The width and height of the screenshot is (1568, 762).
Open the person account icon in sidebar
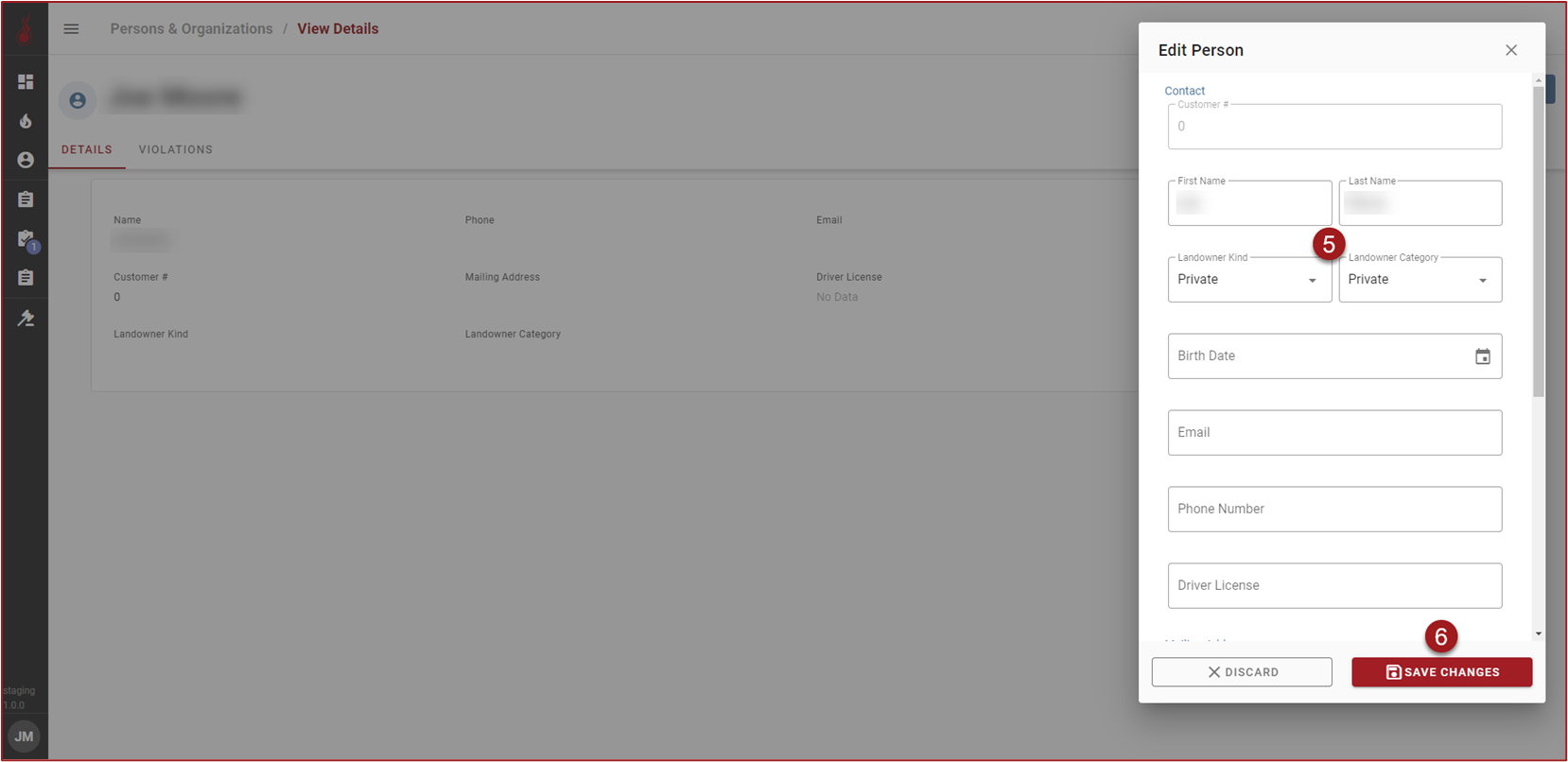click(26, 160)
